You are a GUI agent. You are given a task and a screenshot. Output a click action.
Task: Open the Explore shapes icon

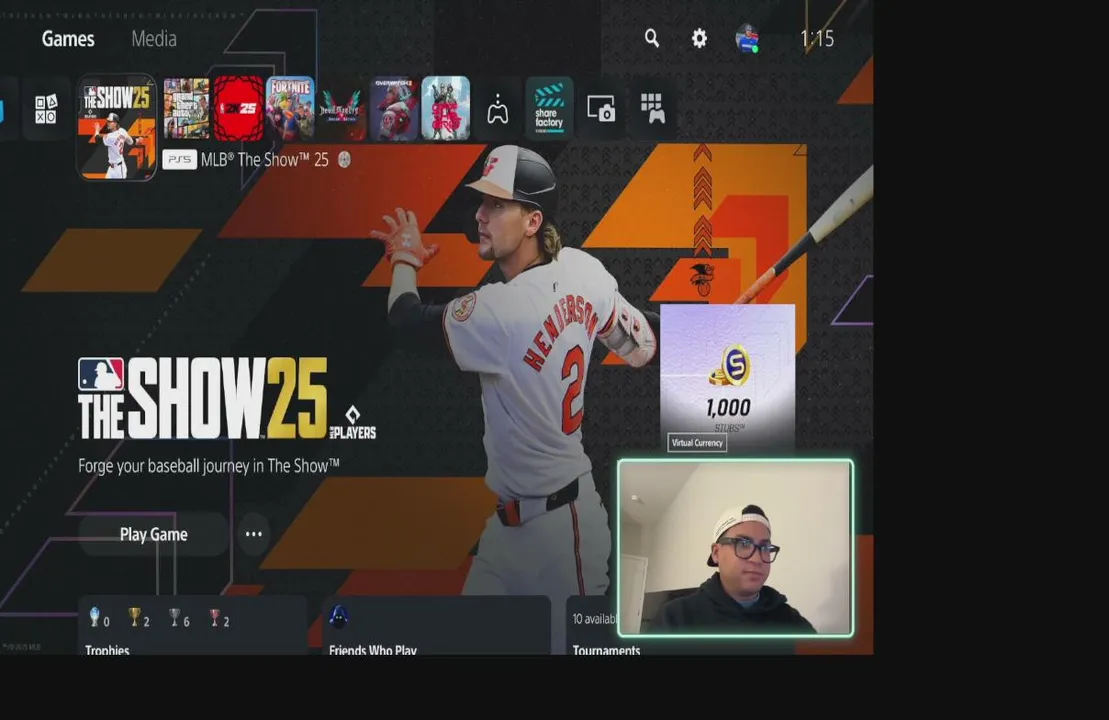pyautogui.click(x=46, y=110)
